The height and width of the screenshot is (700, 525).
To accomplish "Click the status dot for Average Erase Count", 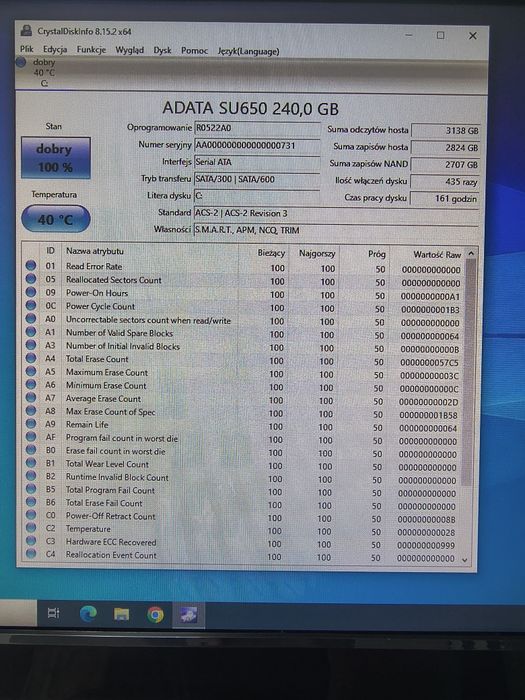I will pos(31,397).
